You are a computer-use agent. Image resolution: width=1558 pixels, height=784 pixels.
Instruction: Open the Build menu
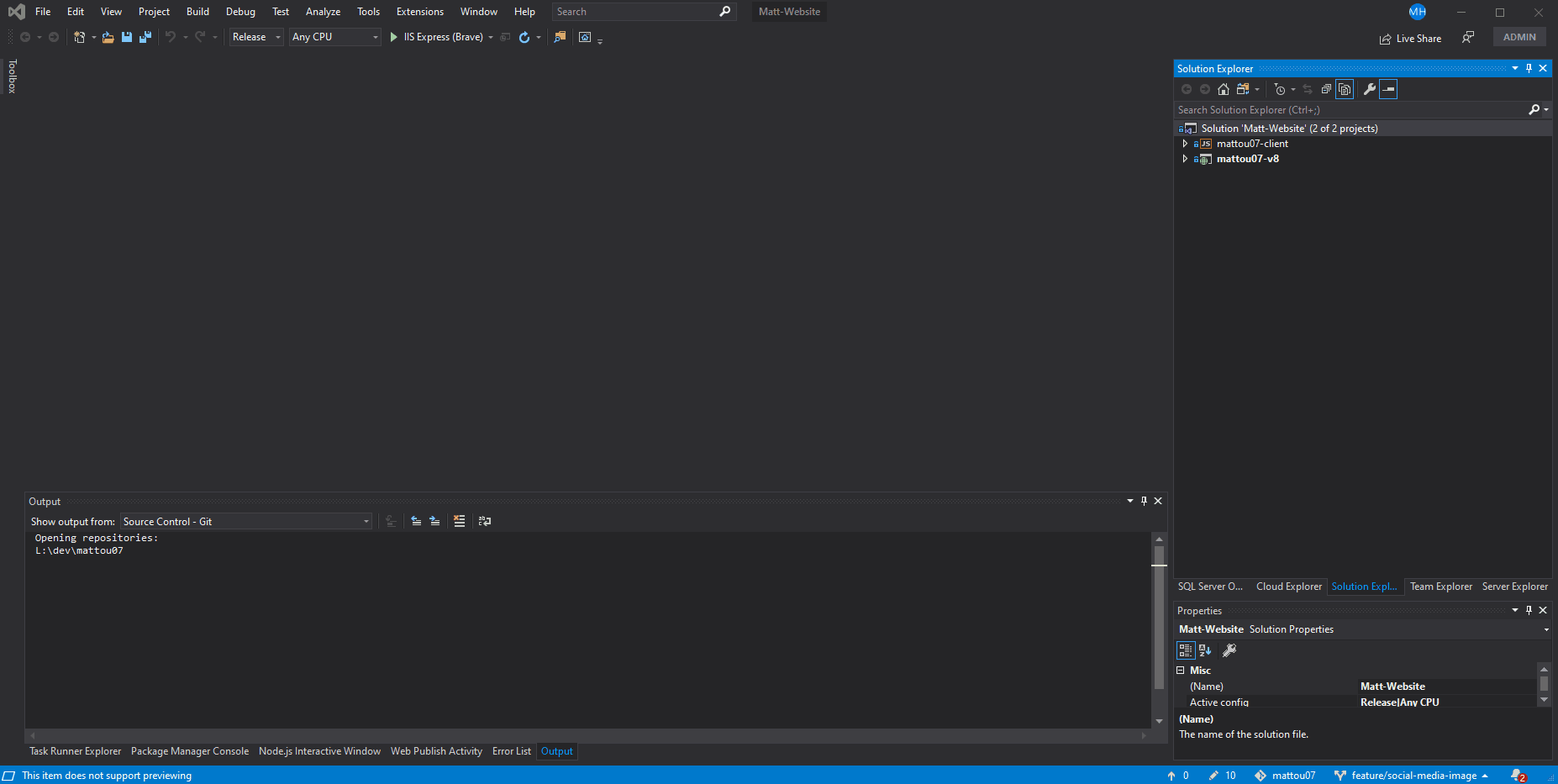197,12
